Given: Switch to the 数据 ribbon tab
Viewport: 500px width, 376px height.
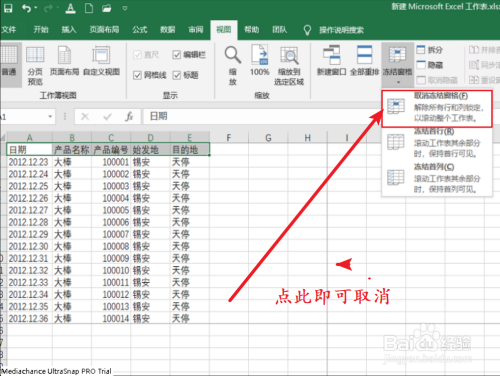Looking at the screenshot, I should (167, 30).
